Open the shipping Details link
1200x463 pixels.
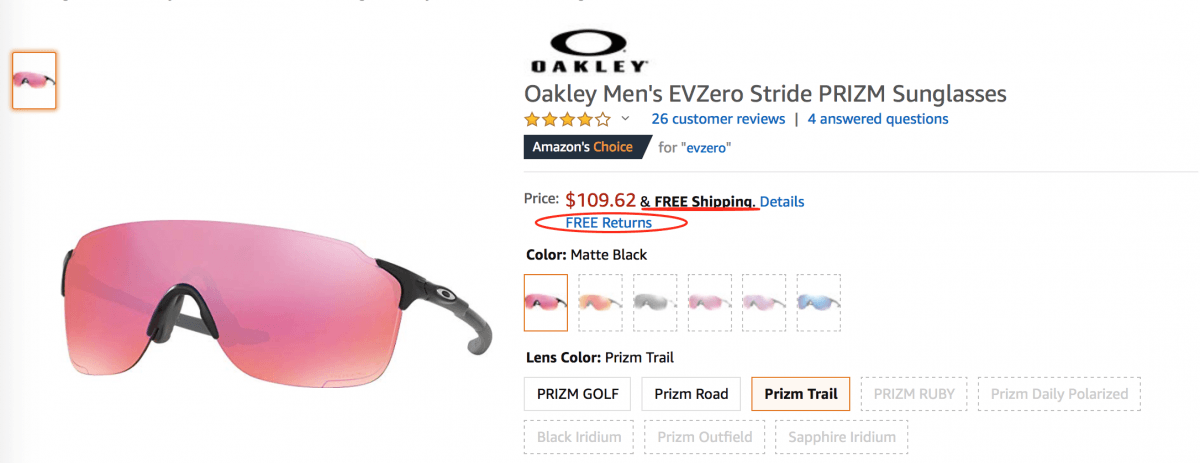pyautogui.click(x=782, y=201)
